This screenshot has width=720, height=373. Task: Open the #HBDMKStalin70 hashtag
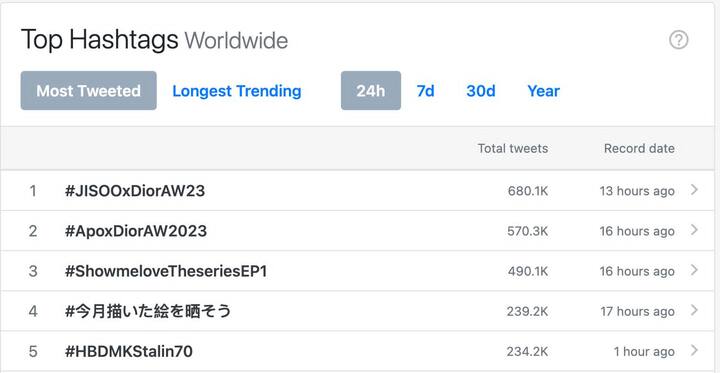[x=129, y=352]
